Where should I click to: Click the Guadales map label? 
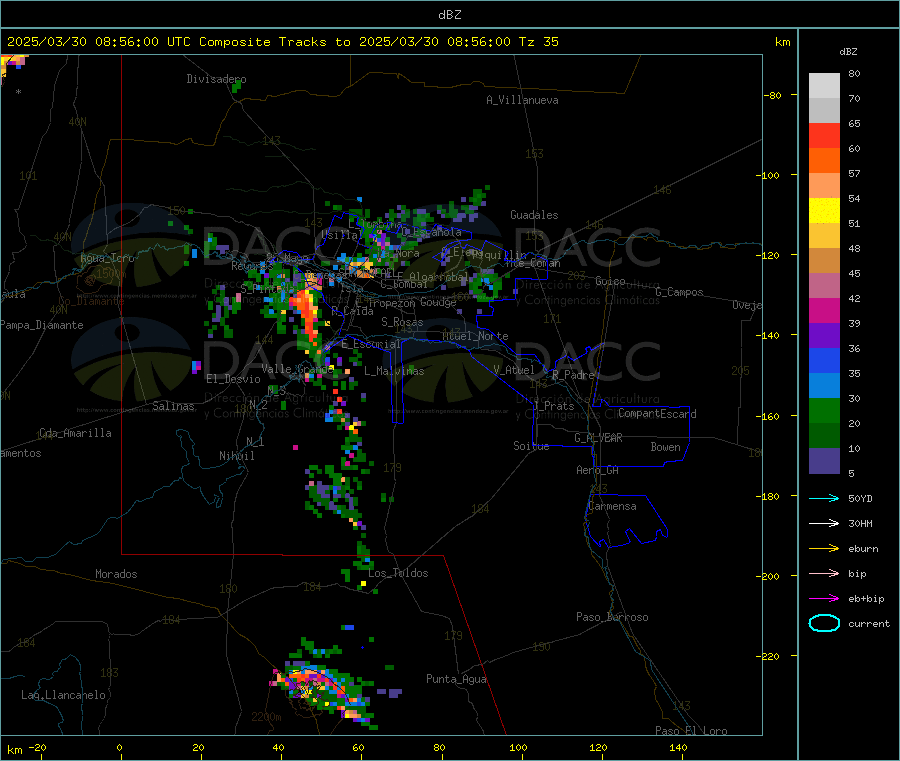click(x=534, y=215)
